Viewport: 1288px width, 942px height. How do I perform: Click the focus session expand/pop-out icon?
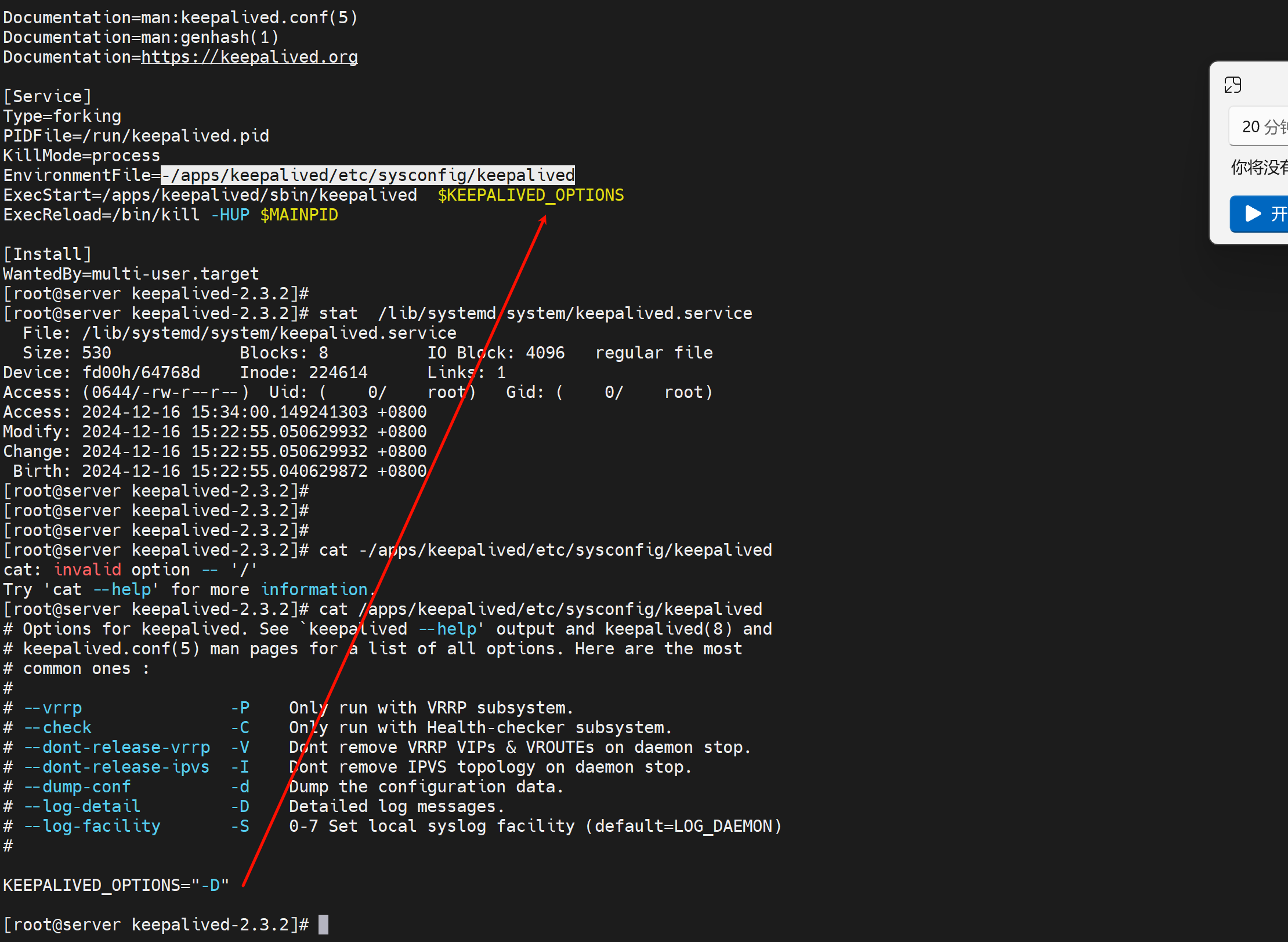click(x=1232, y=85)
